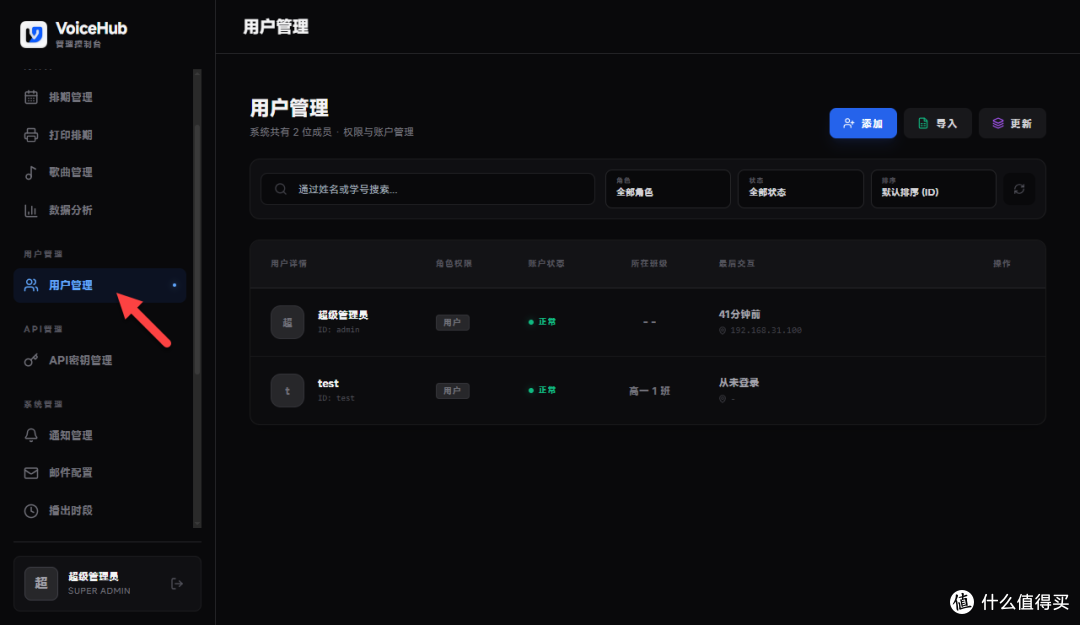Click the music note icon beside 歌曲管理
Image resolution: width=1080 pixels, height=625 pixels.
31,172
